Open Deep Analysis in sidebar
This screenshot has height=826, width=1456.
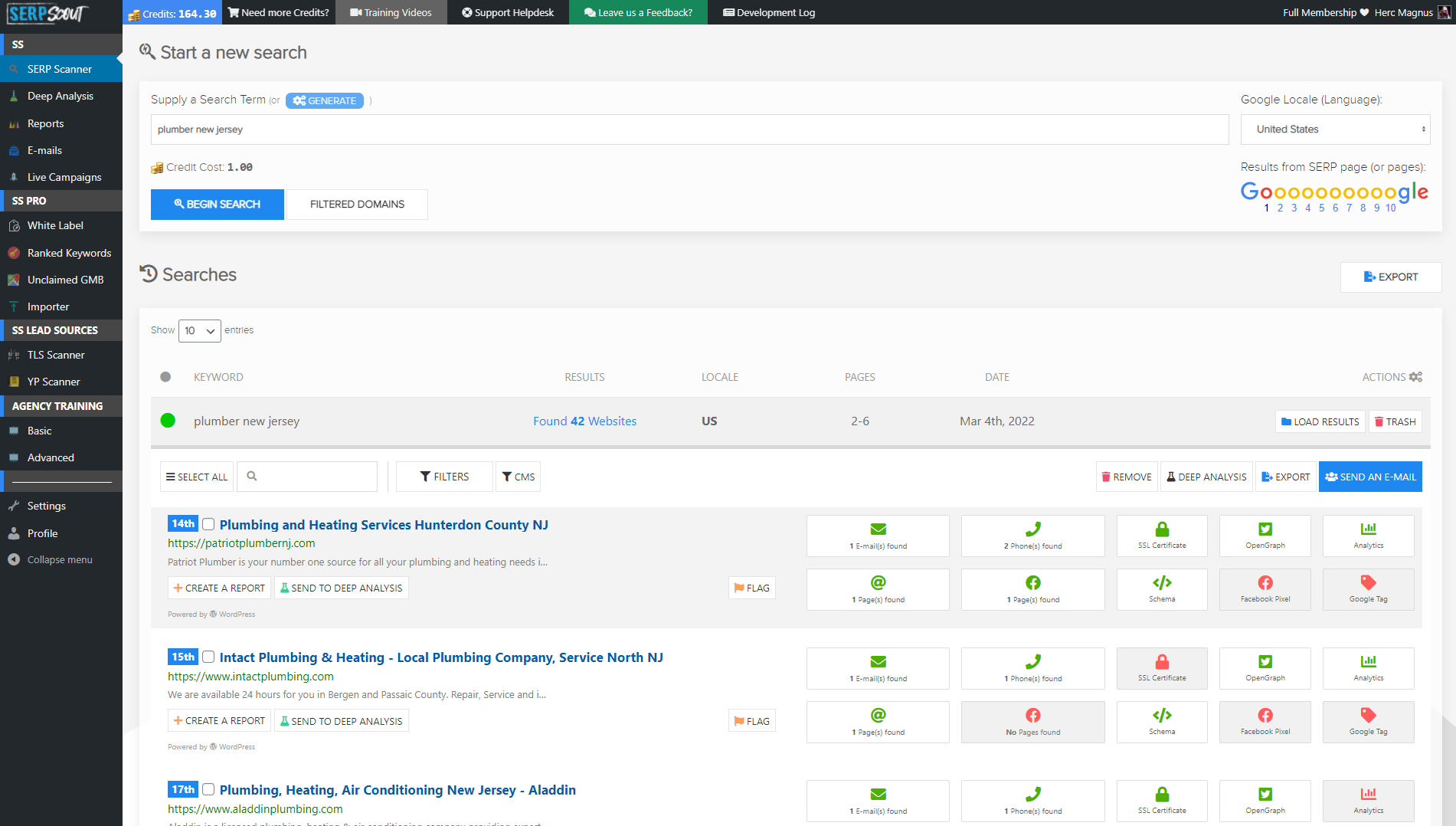61,96
